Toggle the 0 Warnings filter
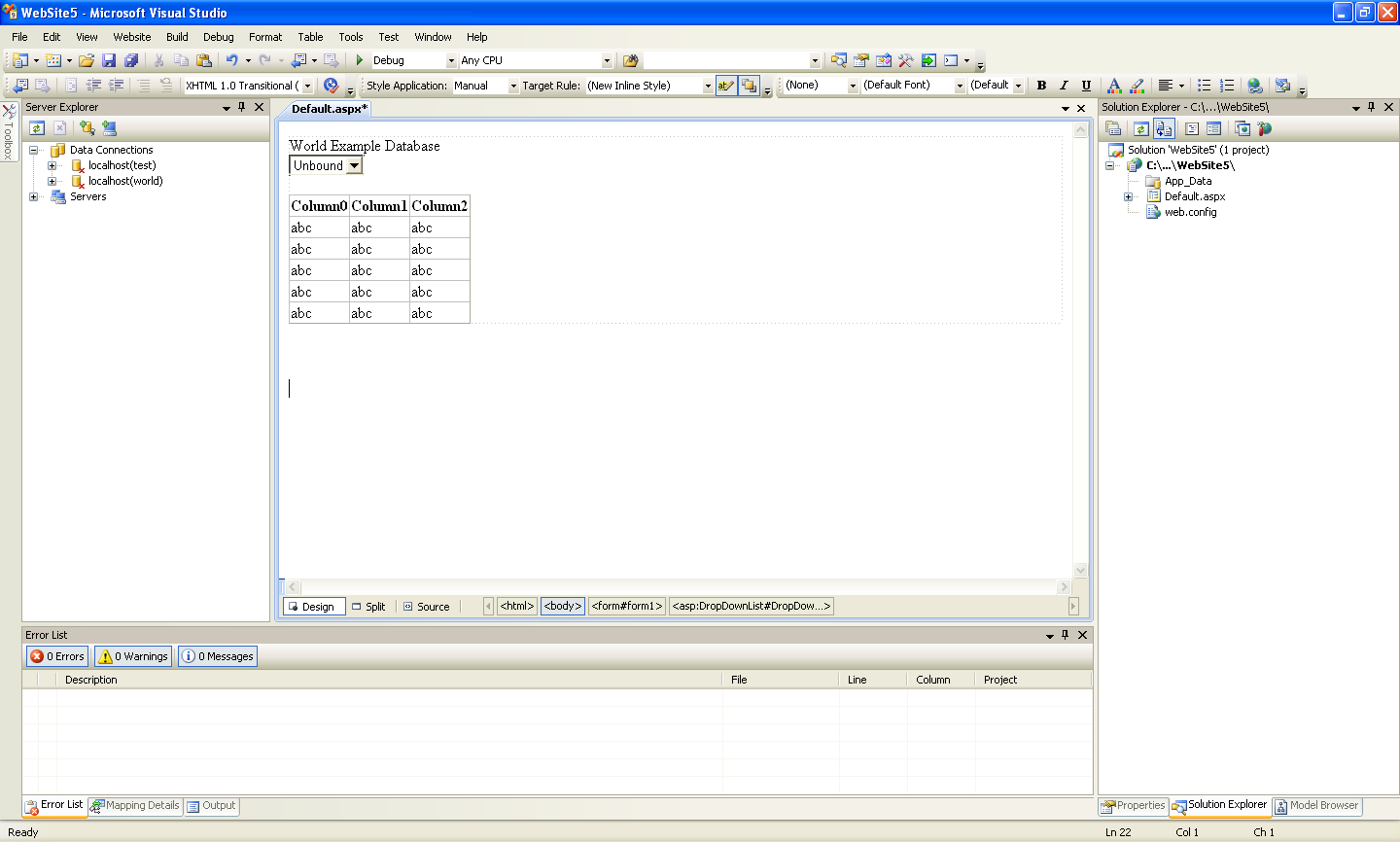 pos(132,655)
